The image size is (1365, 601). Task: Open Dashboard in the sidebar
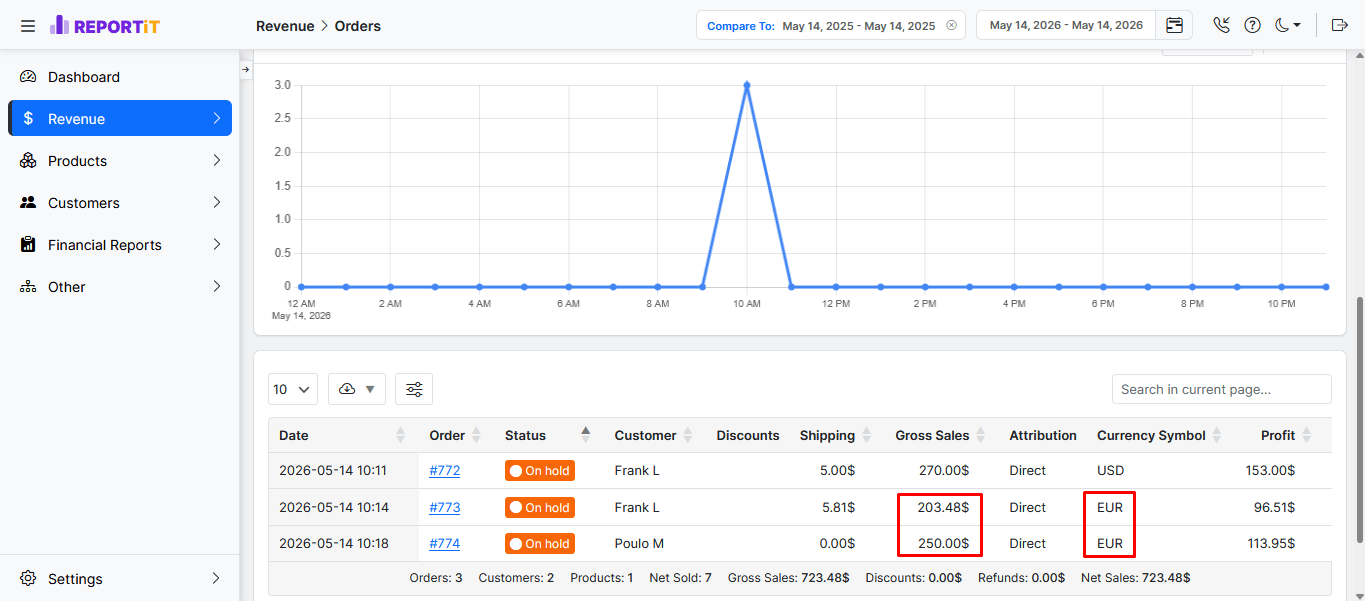[x=120, y=77]
